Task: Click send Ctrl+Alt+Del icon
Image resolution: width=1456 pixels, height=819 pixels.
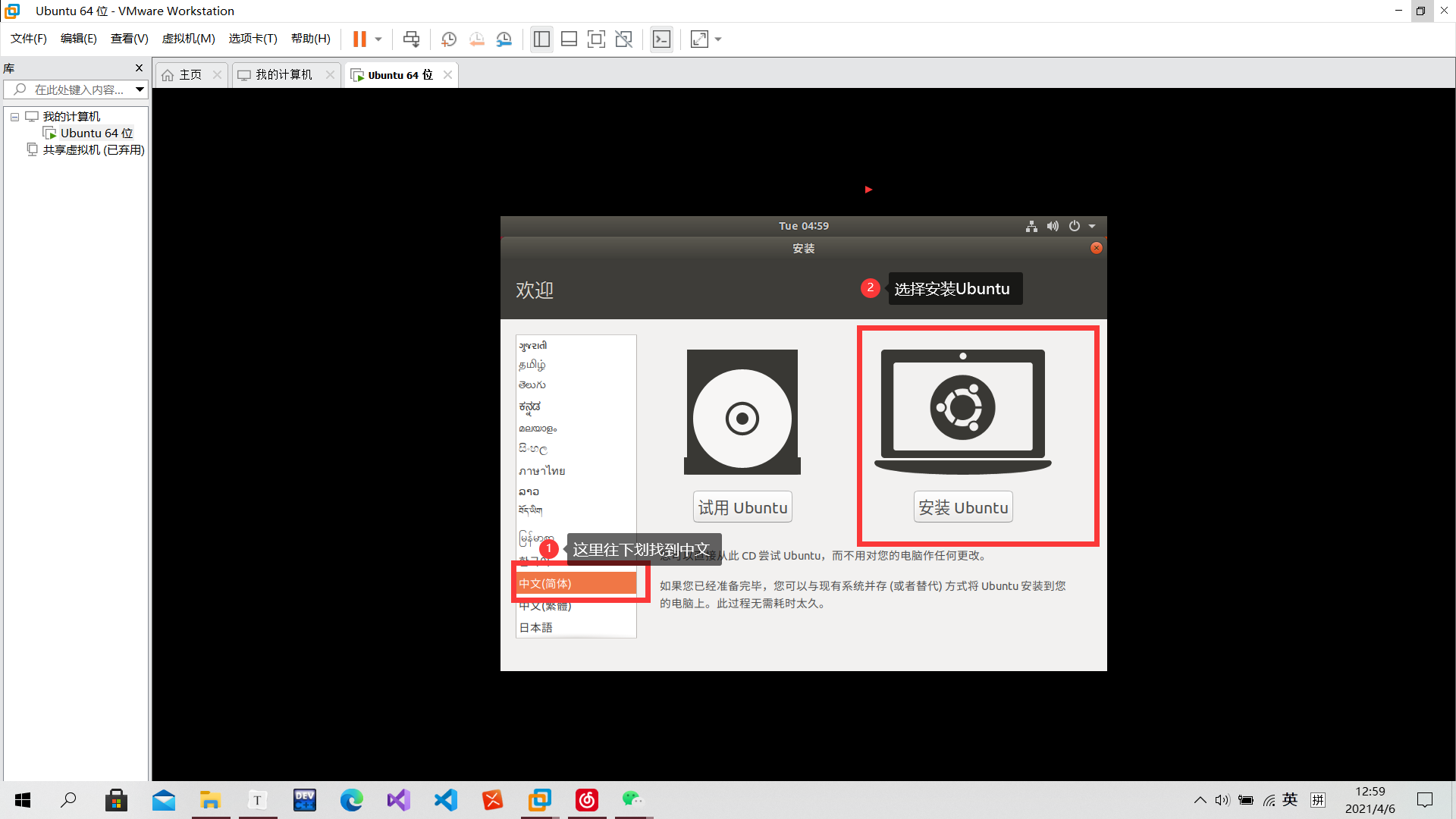Action: (411, 39)
